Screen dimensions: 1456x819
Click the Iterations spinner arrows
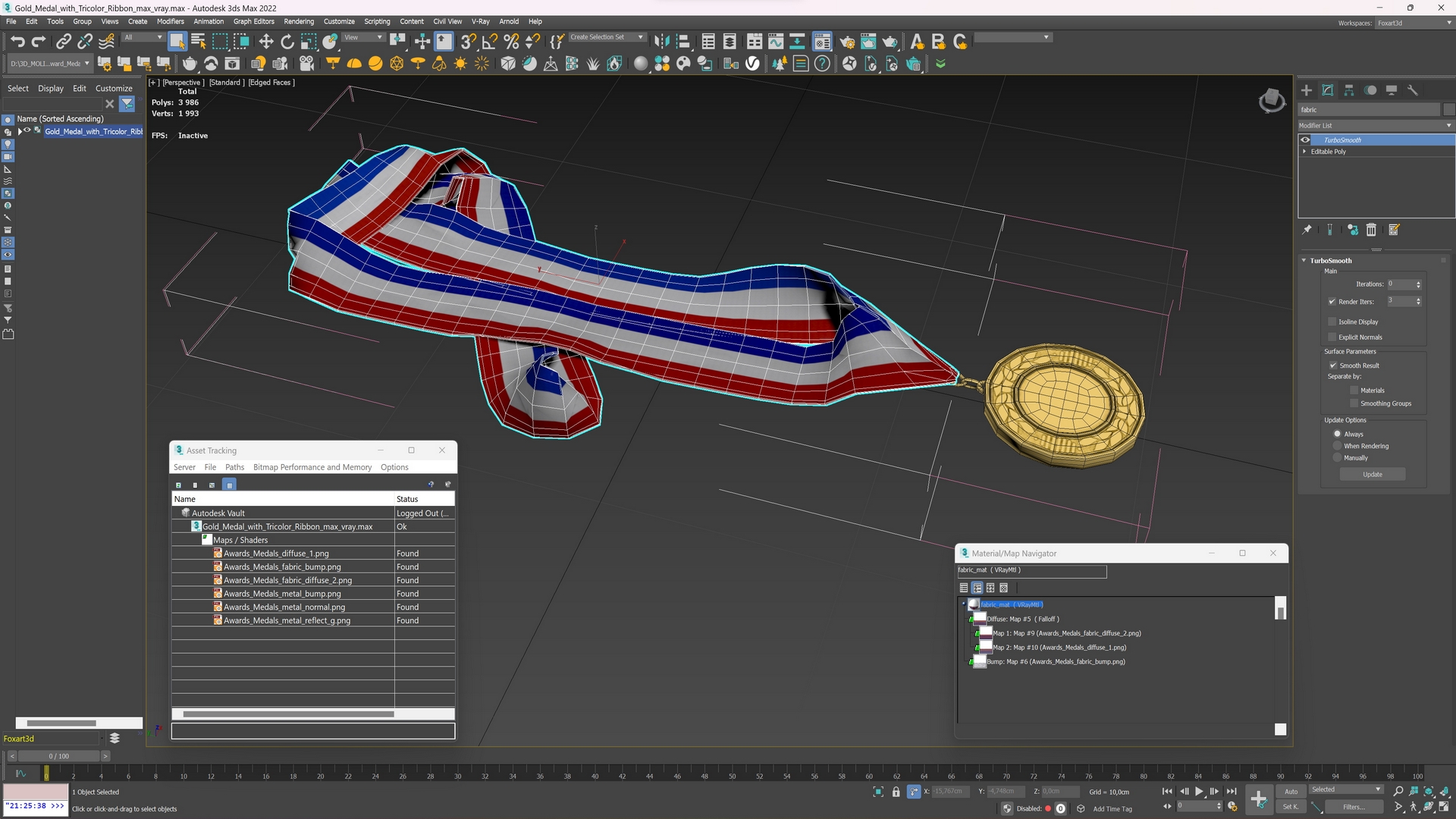(x=1418, y=284)
